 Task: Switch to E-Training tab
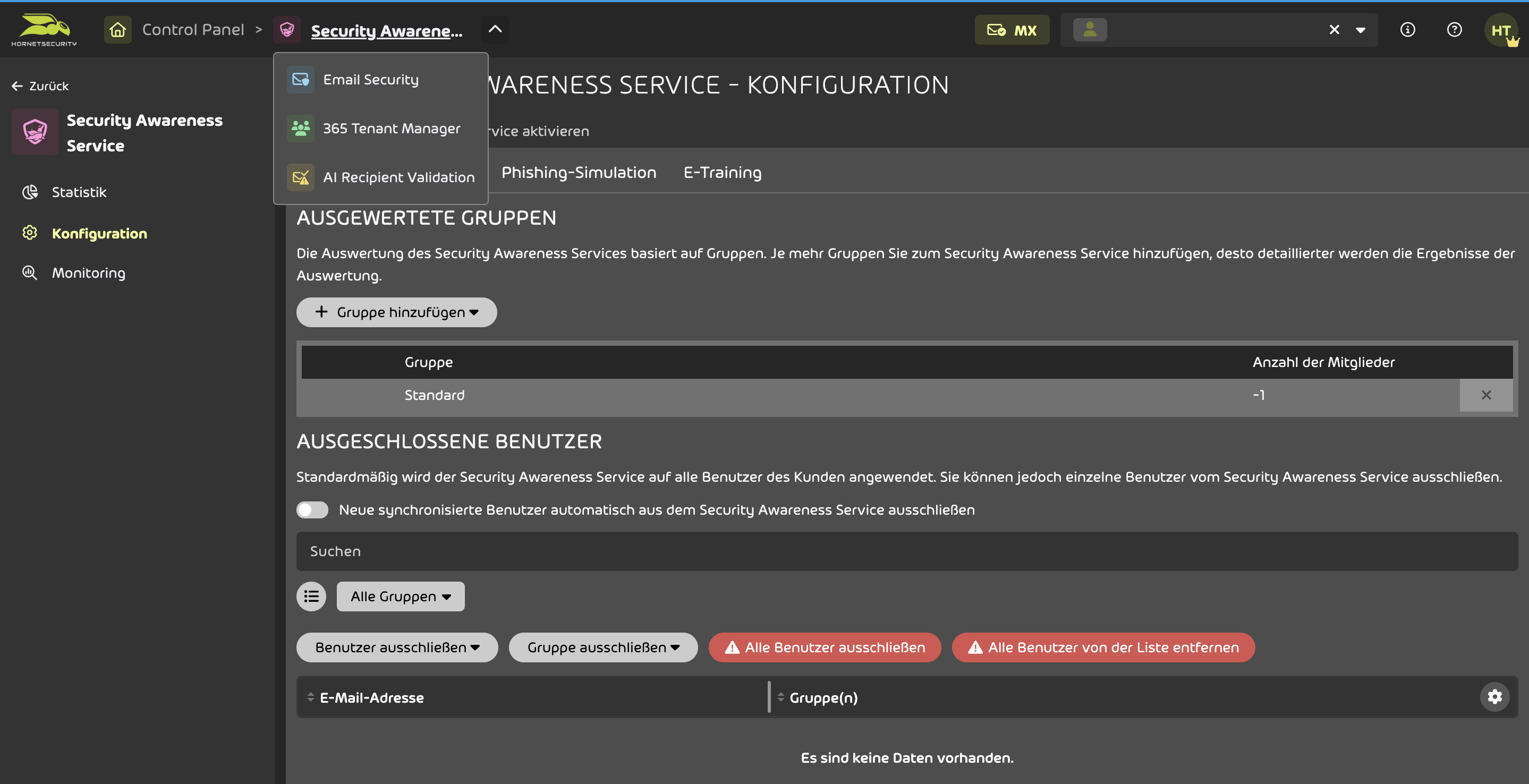point(723,172)
